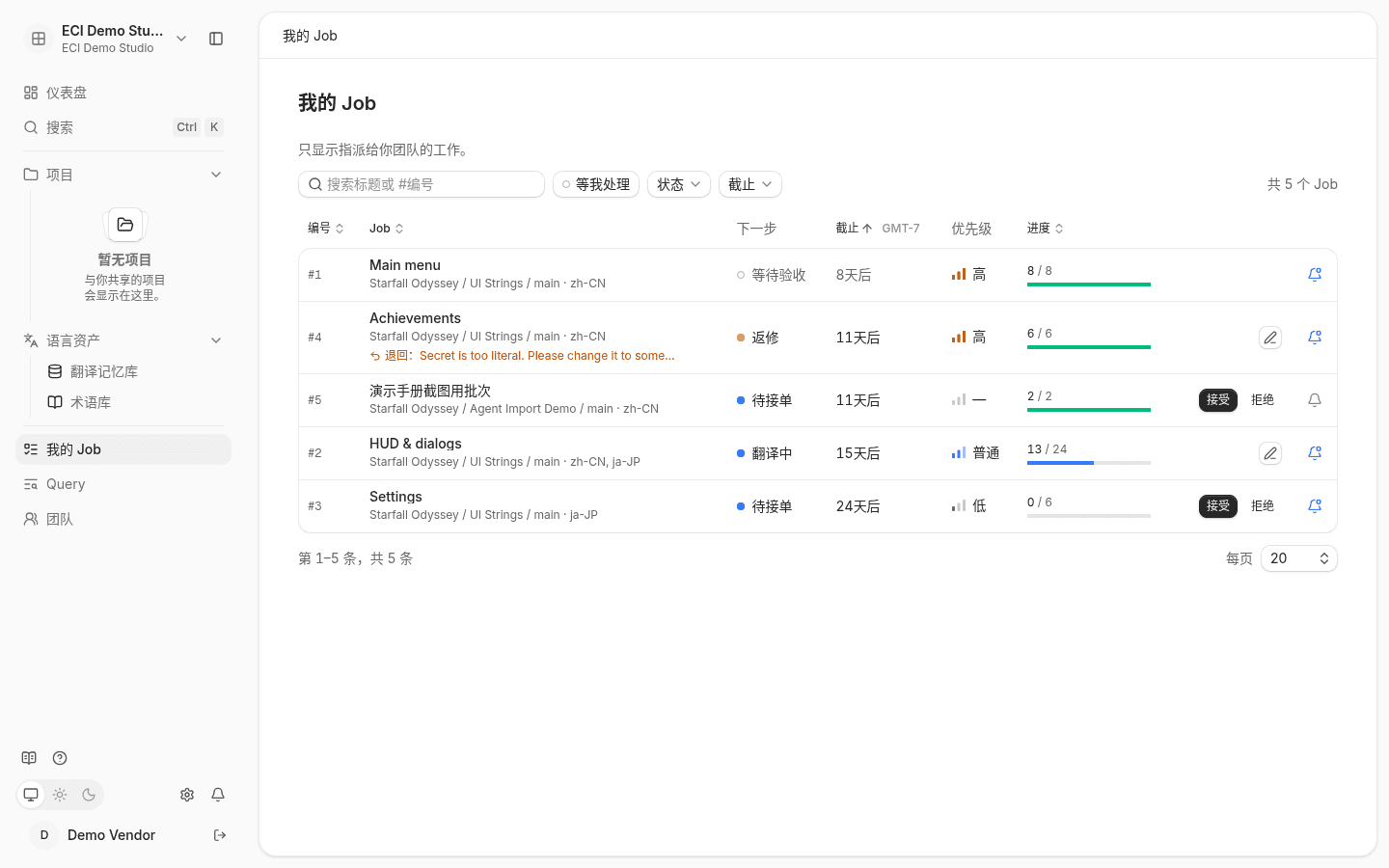The height and width of the screenshot is (868, 1389).
Task: Open 术语库 in sidebar
Action: click(x=135, y=402)
